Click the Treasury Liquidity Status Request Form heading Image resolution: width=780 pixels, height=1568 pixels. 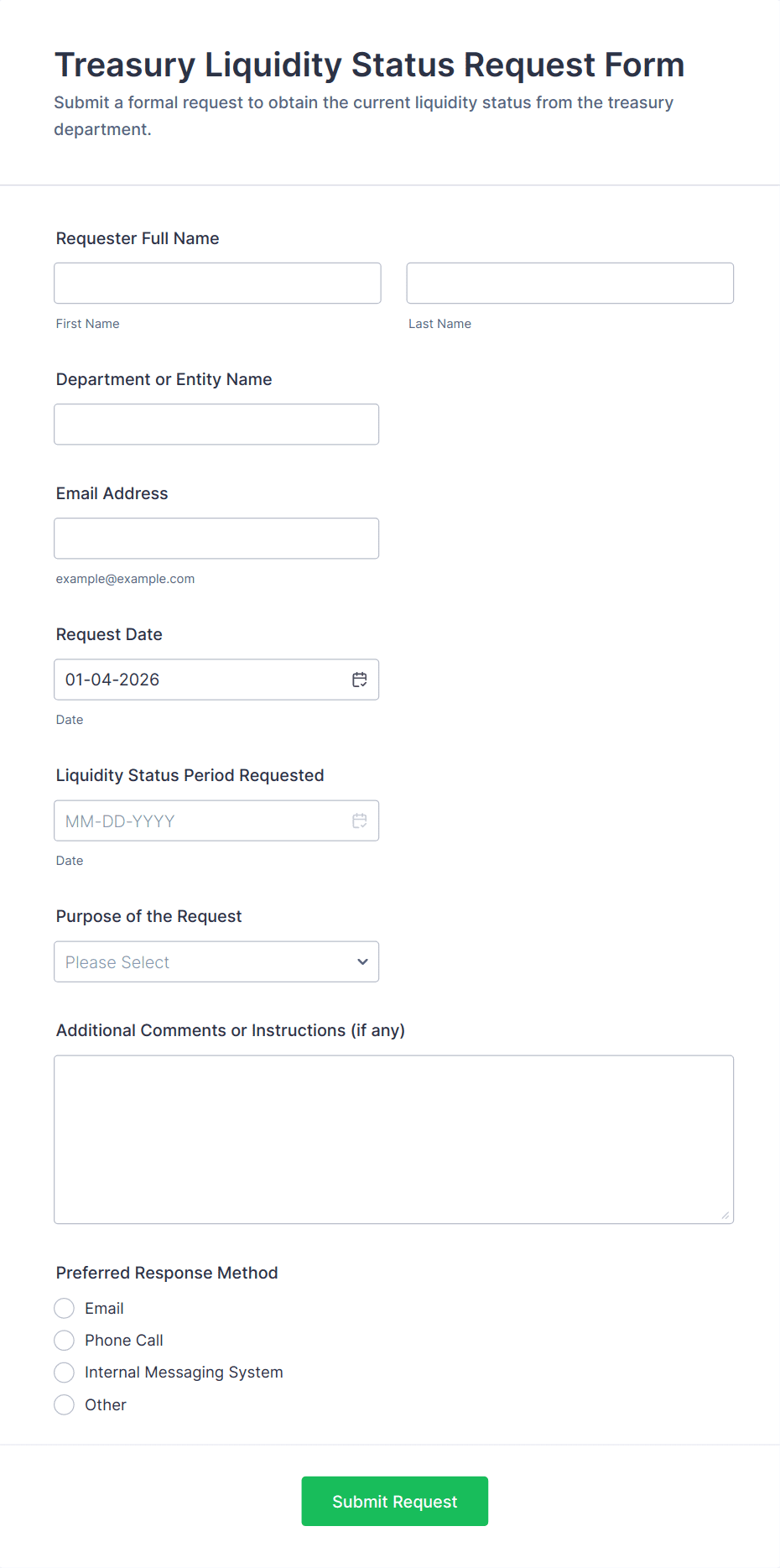pos(369,65)
